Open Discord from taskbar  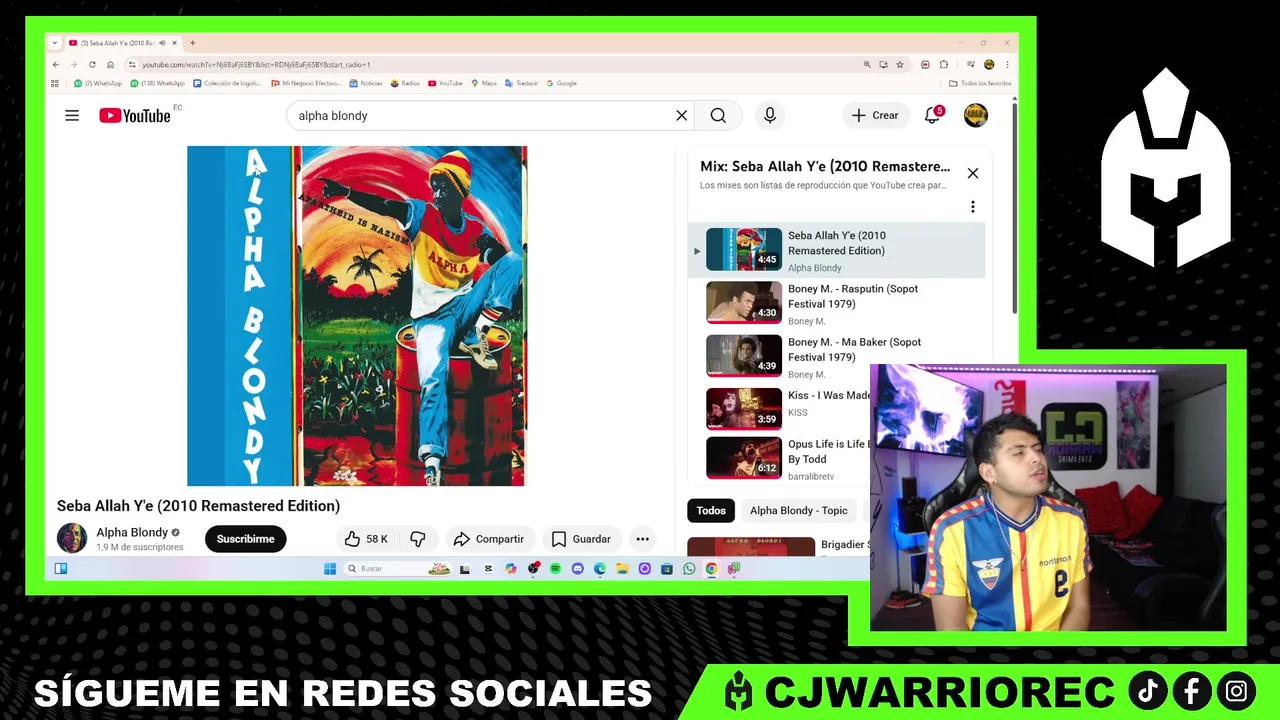point(578,569)
